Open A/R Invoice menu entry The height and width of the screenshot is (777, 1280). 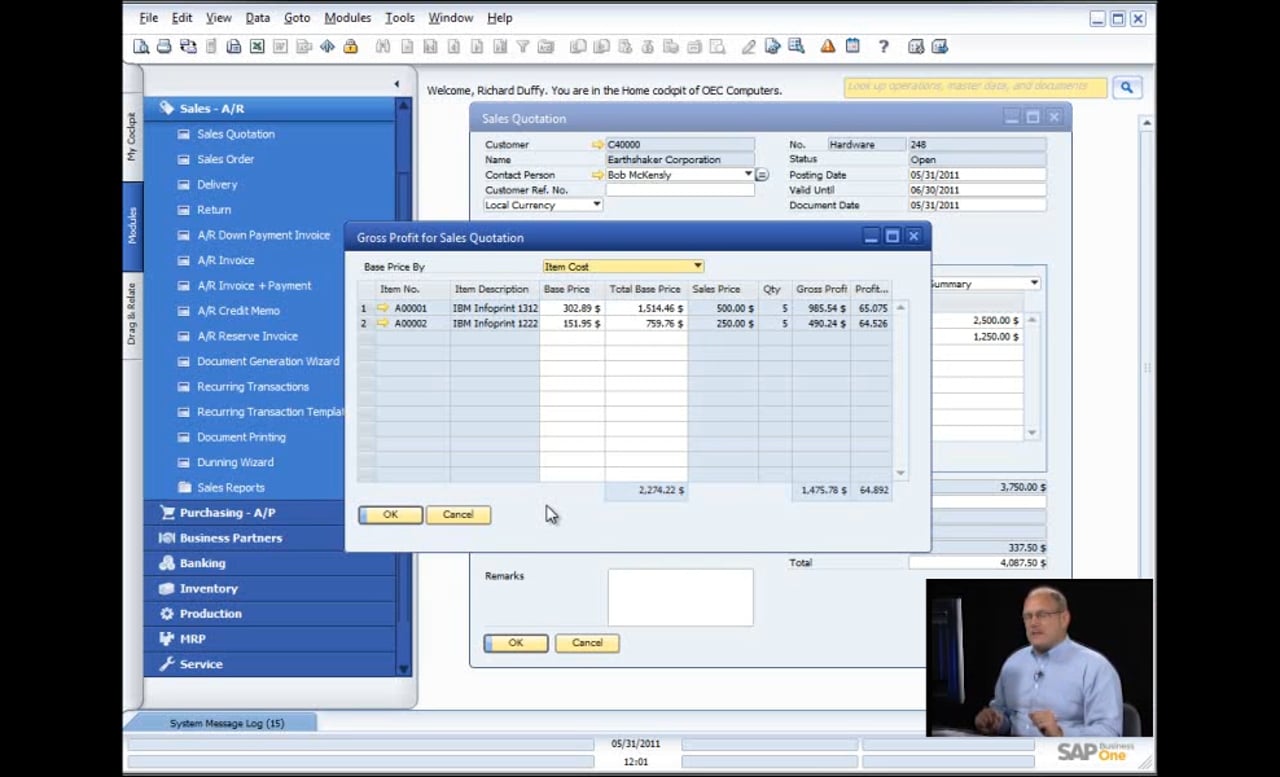click(225, 260)
